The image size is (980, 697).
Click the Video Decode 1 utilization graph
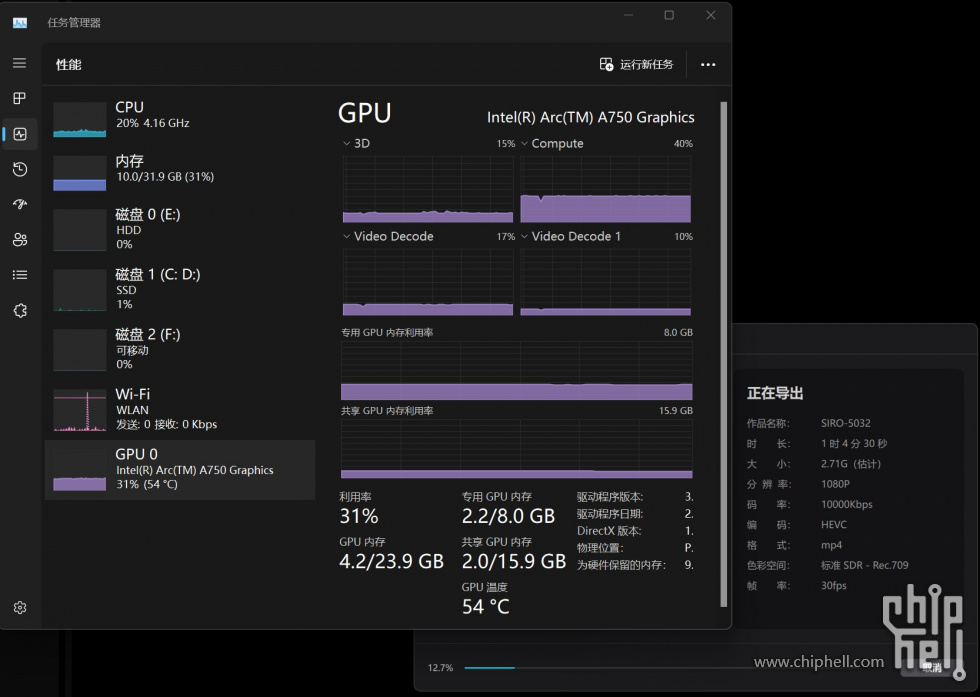(x=606, y=282)
